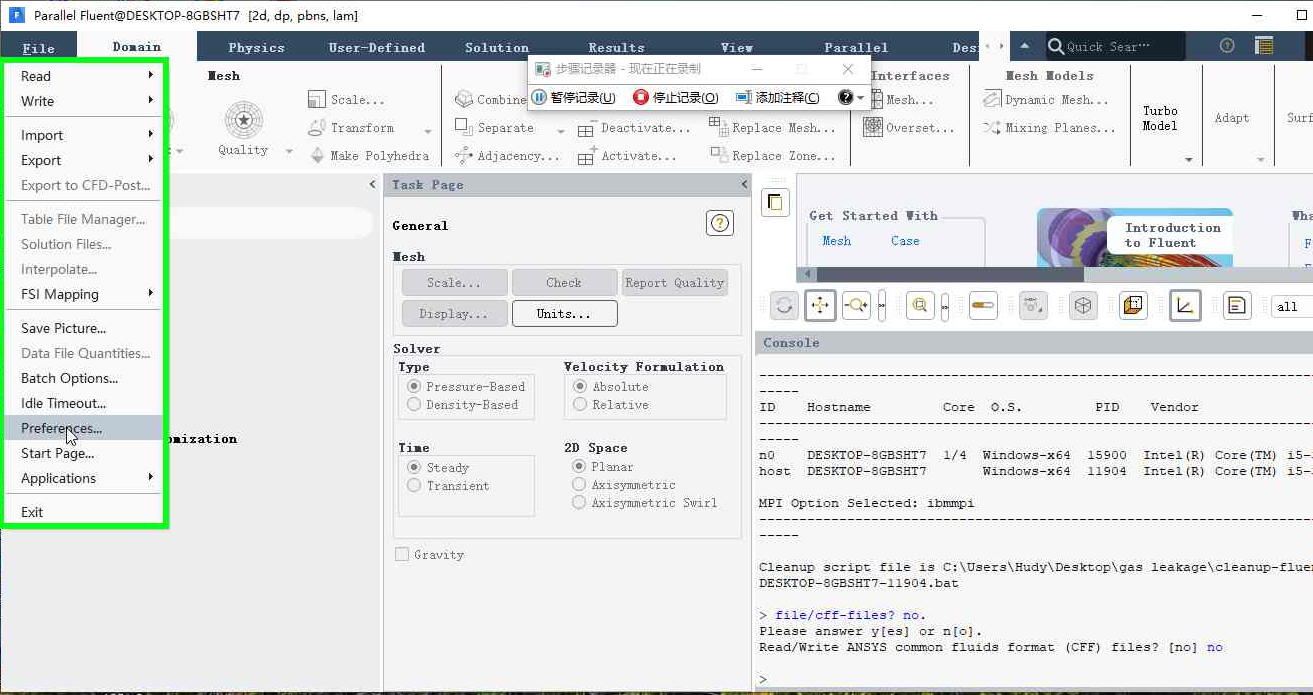Expand the Applications submenu arrow

(151, 478)
